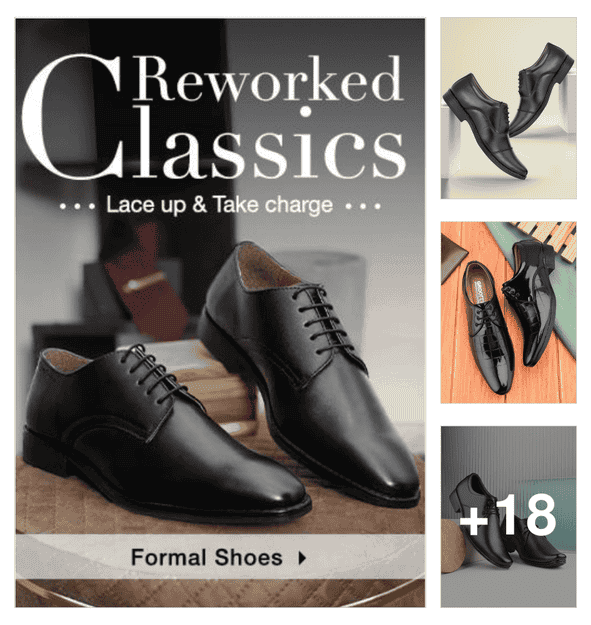Select the right upright black shoe in banner
The height and width of the screenshot is (625, 591).
click(308, 369)
